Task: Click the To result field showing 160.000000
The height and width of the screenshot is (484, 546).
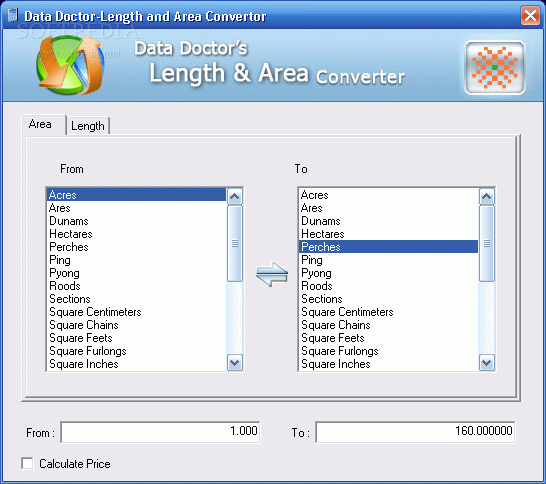Action: click(x=415, y=432)
